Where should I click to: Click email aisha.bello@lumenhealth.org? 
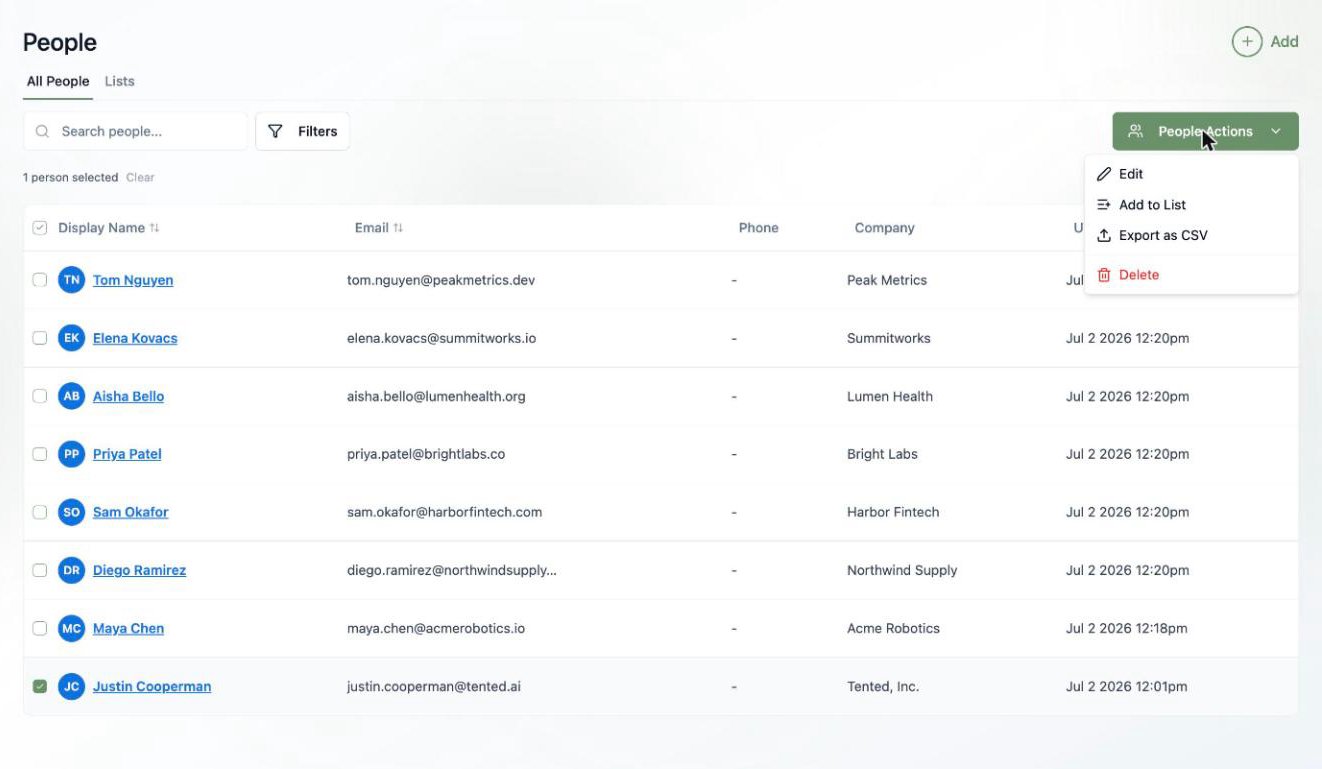(x=436, y=396)
